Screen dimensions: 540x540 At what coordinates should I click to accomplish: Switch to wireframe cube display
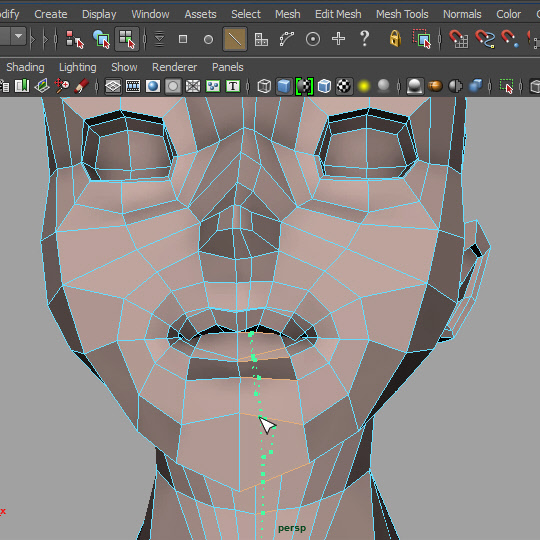pyautogui.click(x=264, y=86)
